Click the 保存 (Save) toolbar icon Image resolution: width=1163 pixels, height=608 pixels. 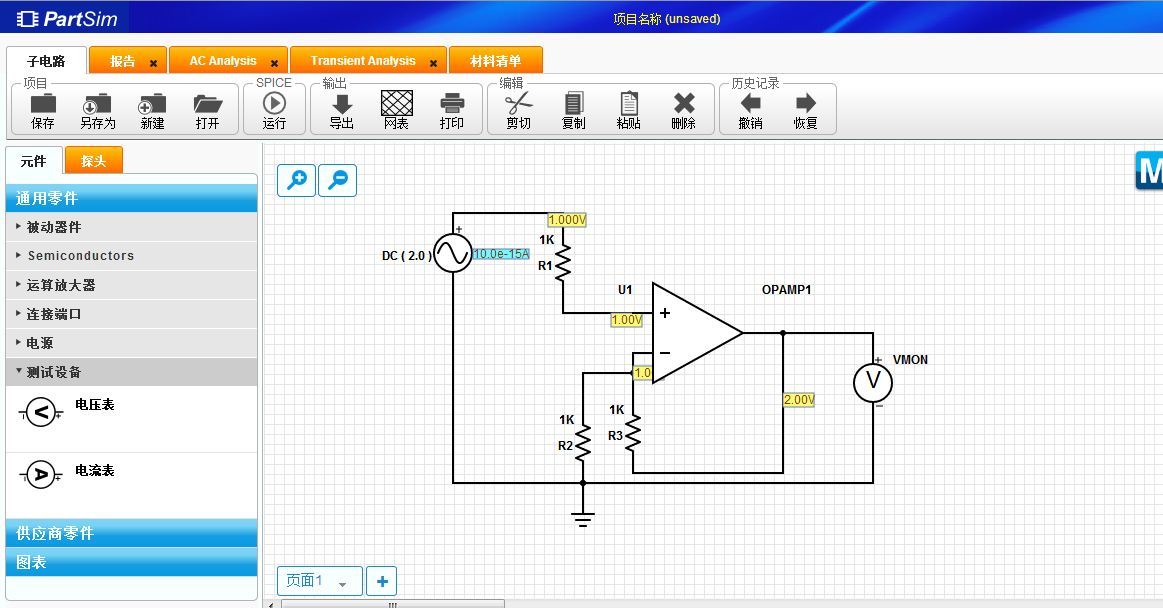42,104
